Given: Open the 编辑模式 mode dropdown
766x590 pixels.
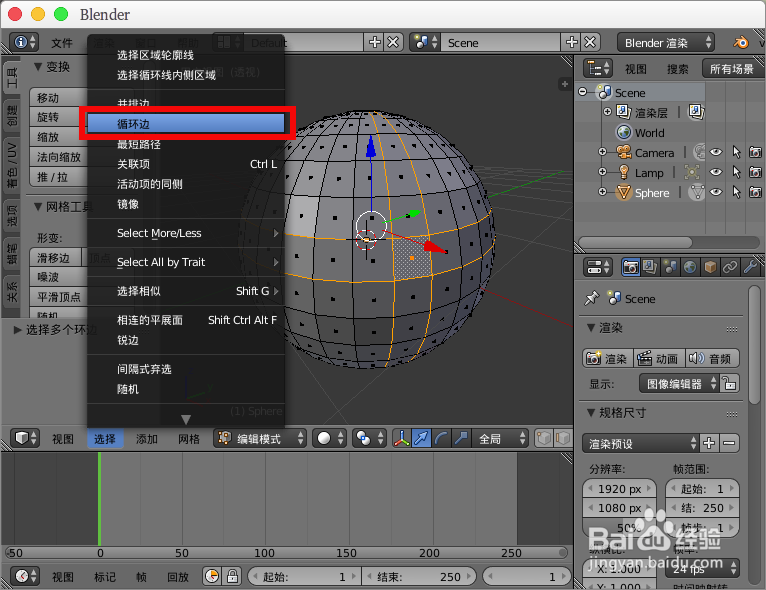Looking at the screenshot, I should pos(260,438).
